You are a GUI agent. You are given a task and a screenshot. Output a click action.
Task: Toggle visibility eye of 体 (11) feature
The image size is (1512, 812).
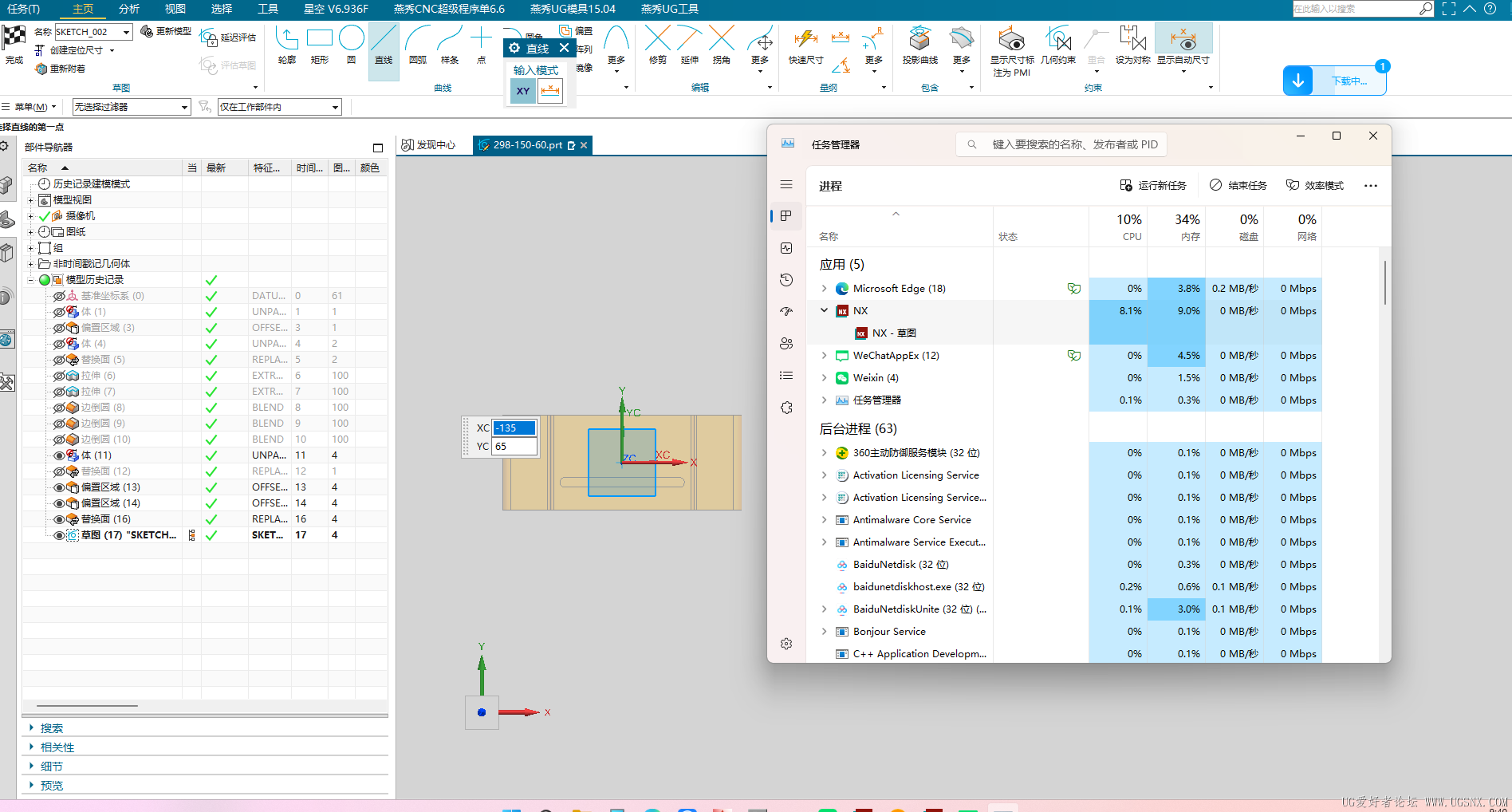(x=59, y=455)
